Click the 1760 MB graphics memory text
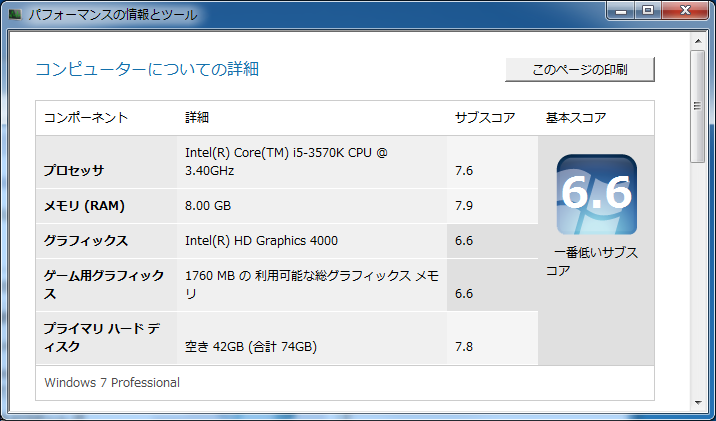 point(312,284)
